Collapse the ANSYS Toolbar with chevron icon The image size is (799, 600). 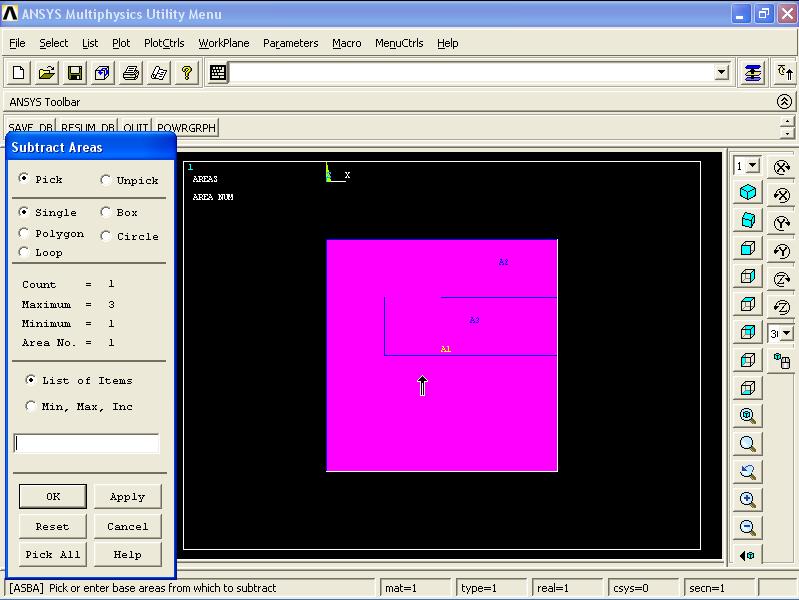(784, 101)
